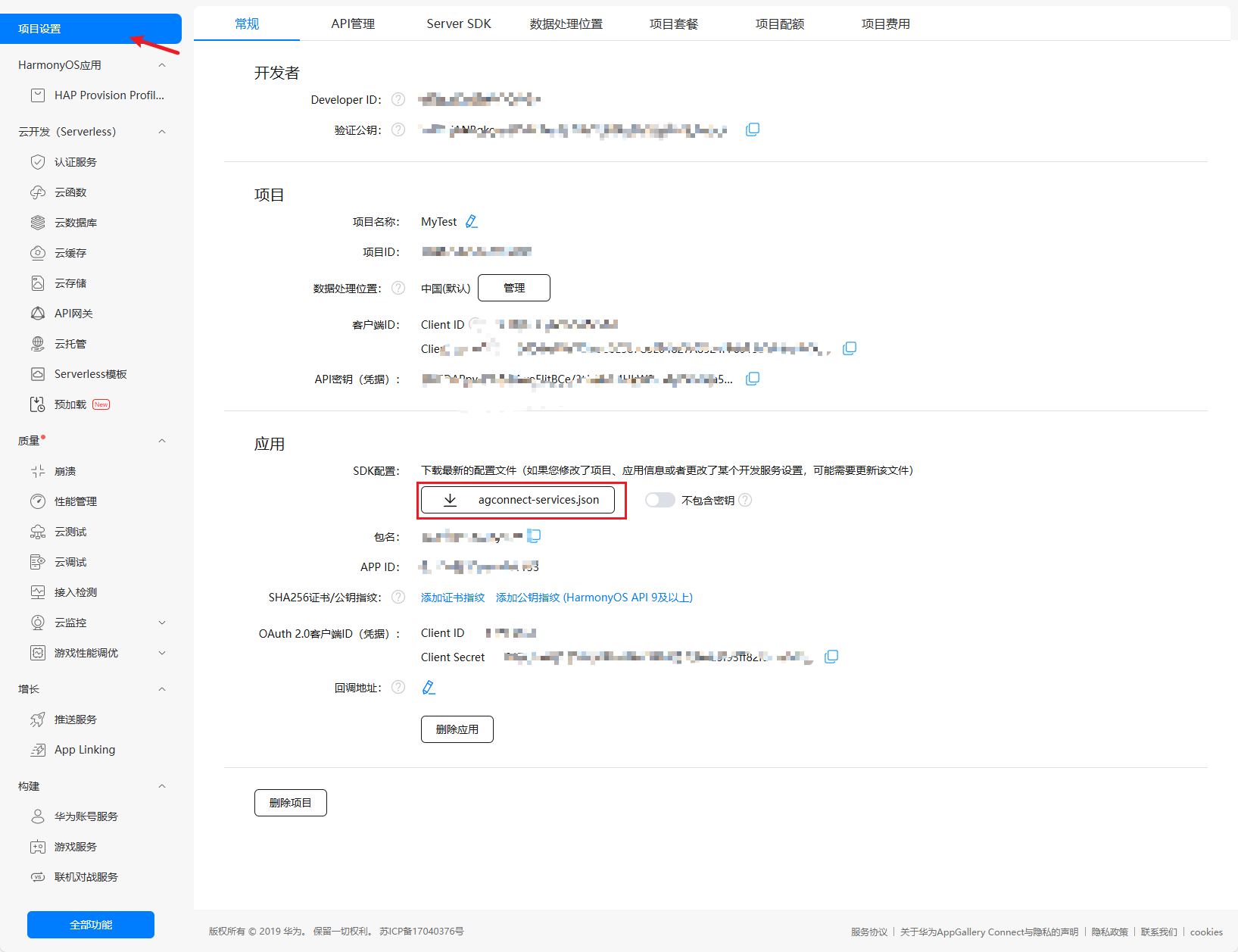Enable the 不包含密钥 switch
Viewport: 1238px width, 952px height.
[x=660, y=500]
